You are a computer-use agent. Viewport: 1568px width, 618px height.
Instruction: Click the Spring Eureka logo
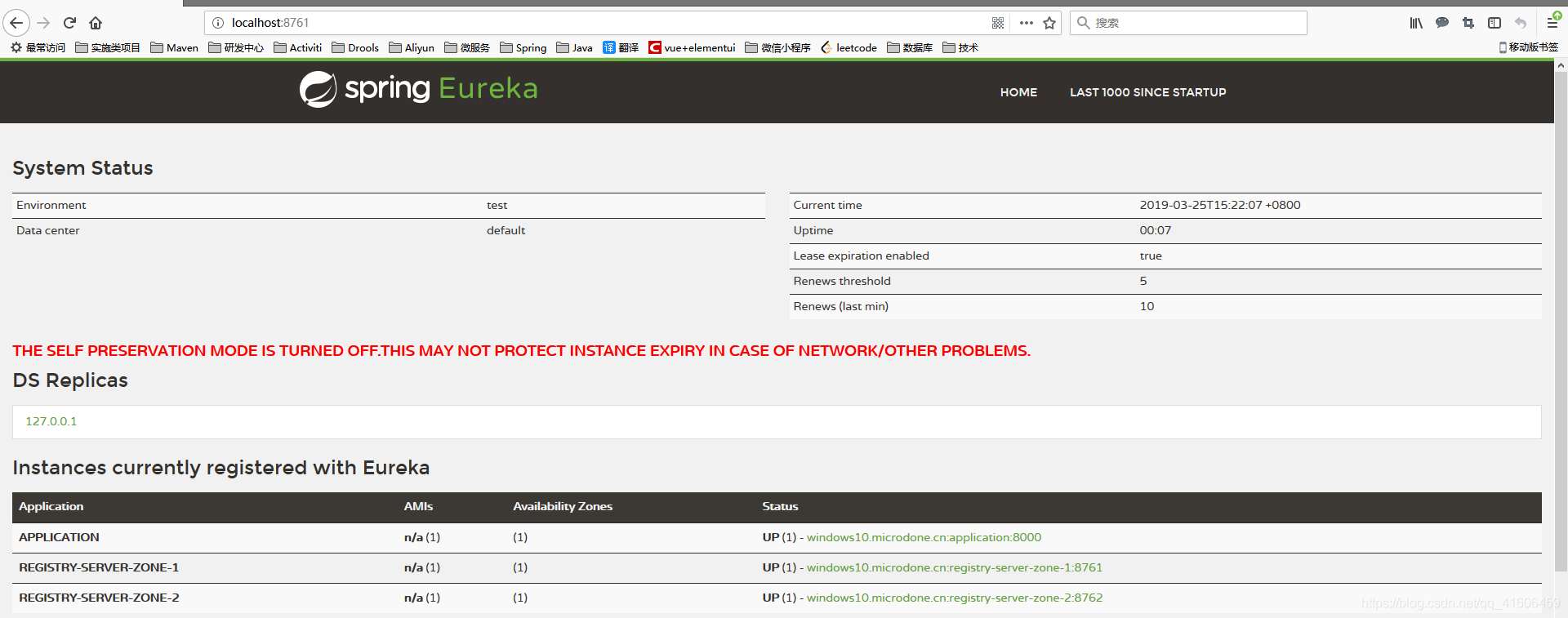pyautogui.click(x=419, y=88)
